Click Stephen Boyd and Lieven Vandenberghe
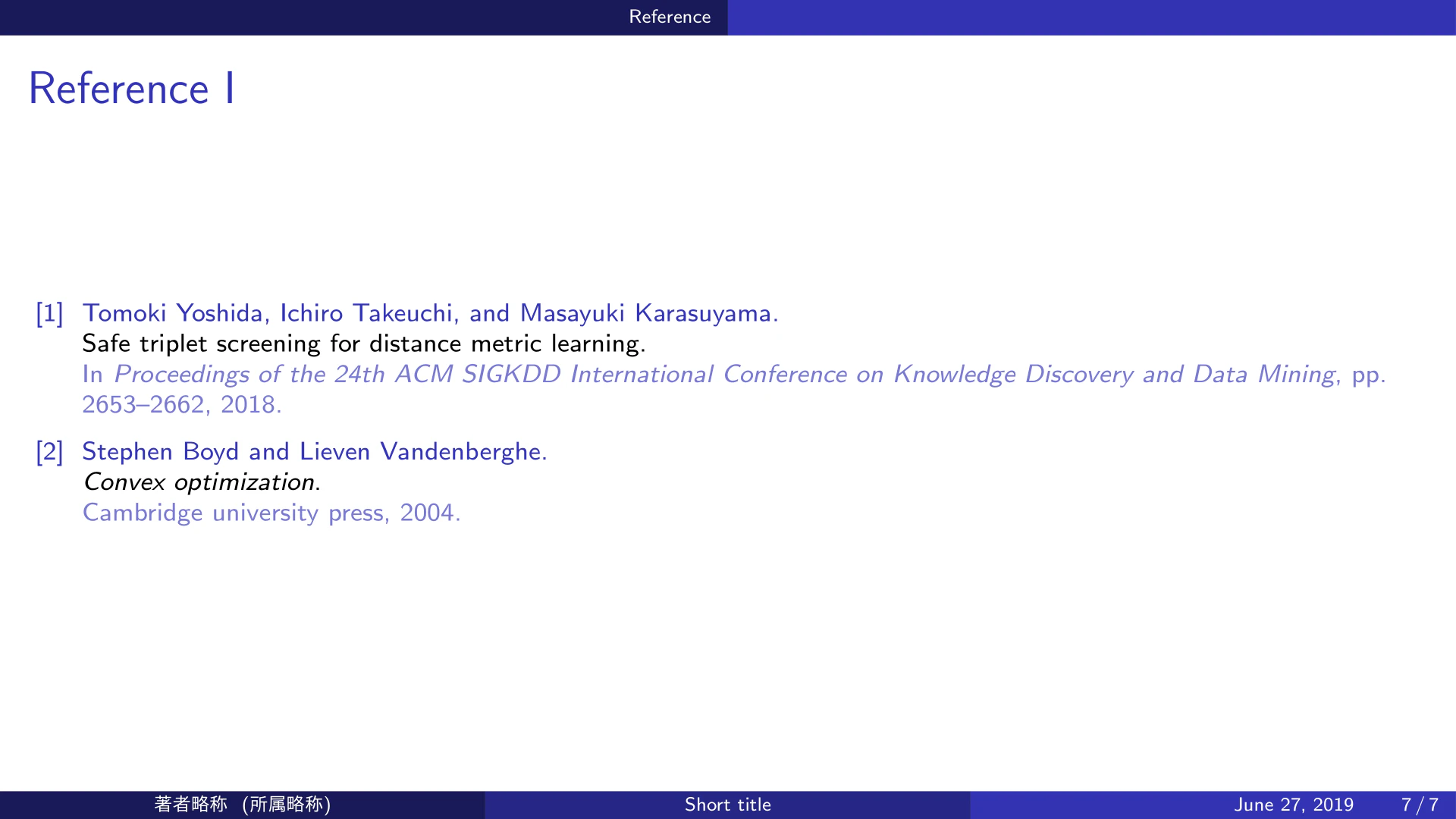The height and width of the screenshot is (819, 1456). pyautogui.click(x=315, y=452)
